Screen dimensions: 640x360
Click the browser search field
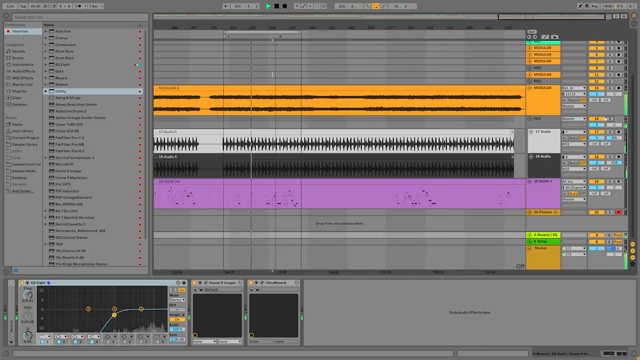point(80,17)
